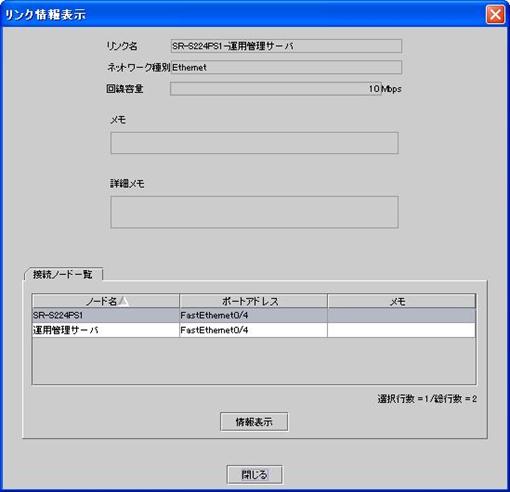The width and height of the screenshot is (510, 492).
Task: Click the sort arrow beside ノード名
Action: [x=124, y=301]
